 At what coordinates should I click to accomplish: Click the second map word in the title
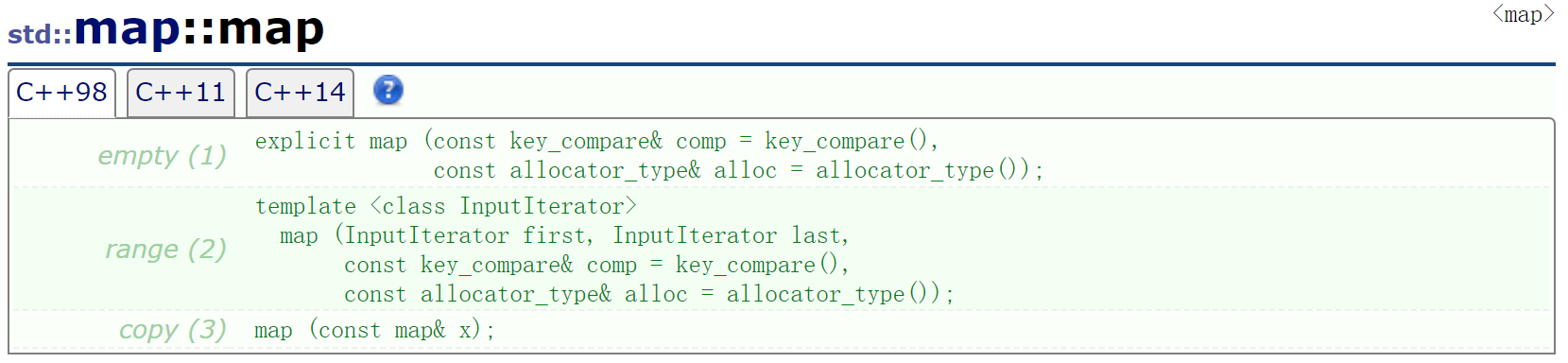pyautogui.click(x=270, y=29)
